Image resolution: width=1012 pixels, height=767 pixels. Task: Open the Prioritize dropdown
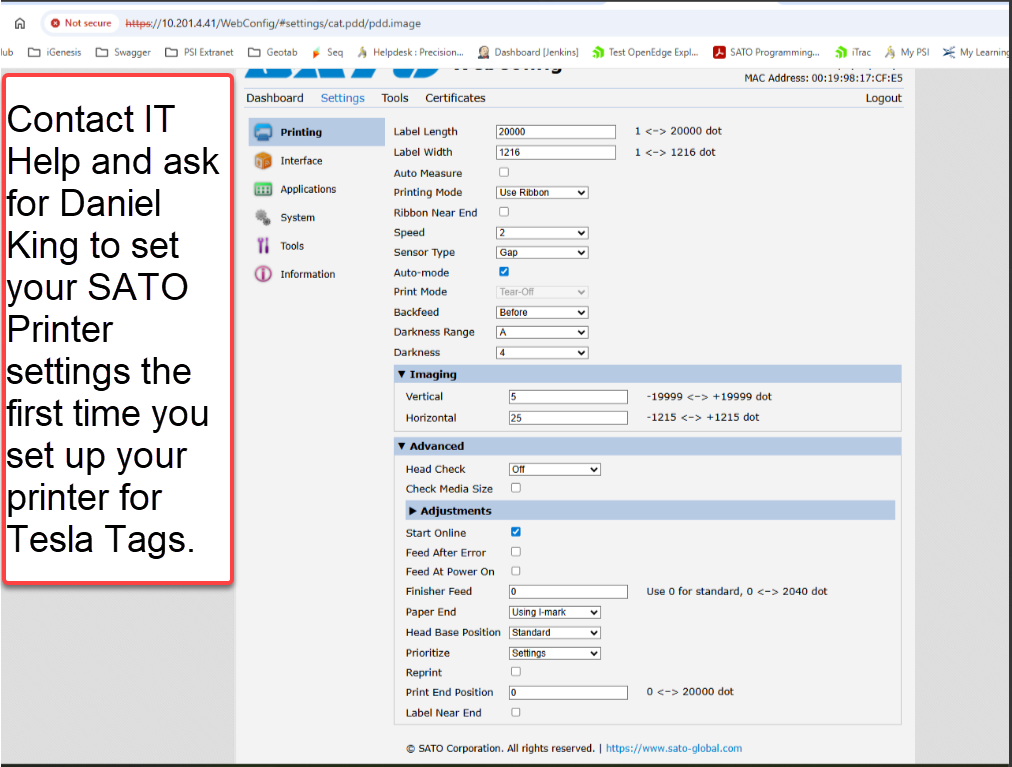555,653
